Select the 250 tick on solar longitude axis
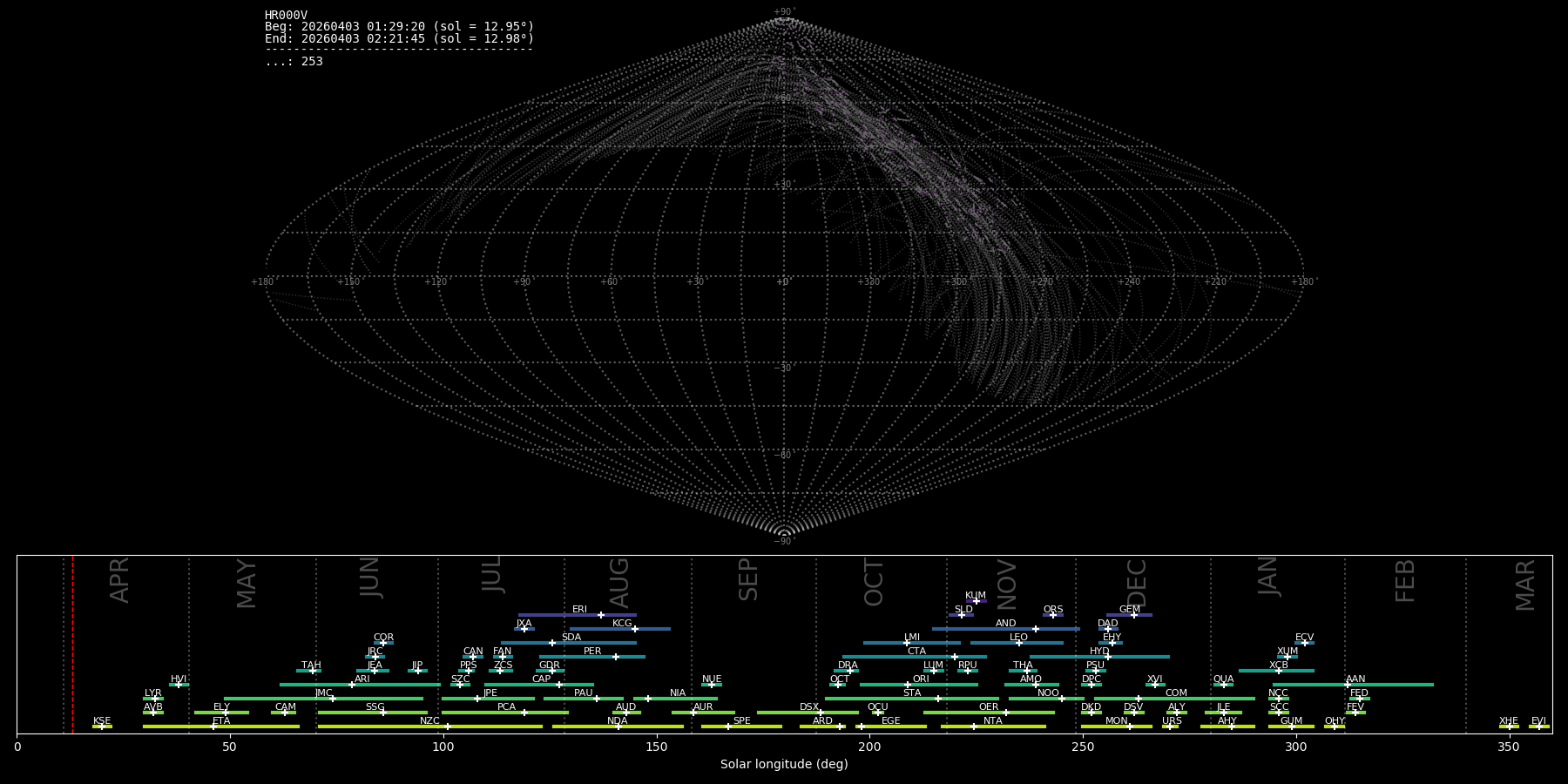The width and height of the screenshot is (1568, 784). coord(1083,747)
